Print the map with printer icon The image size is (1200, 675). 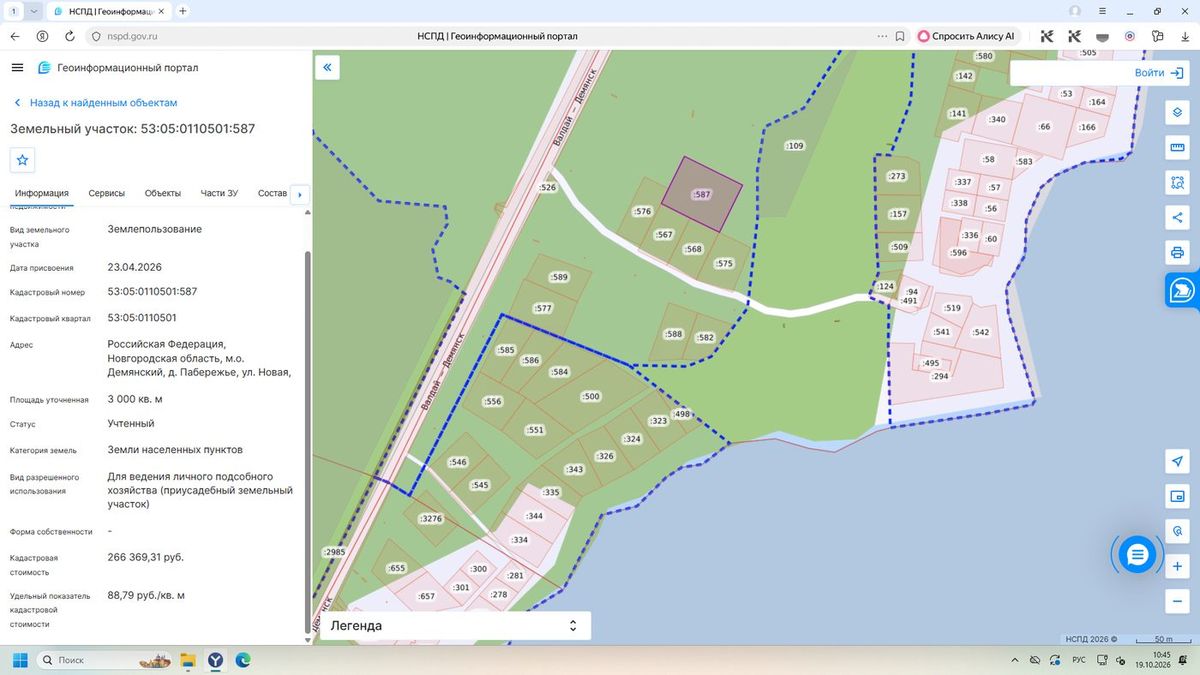(1177, 252)
